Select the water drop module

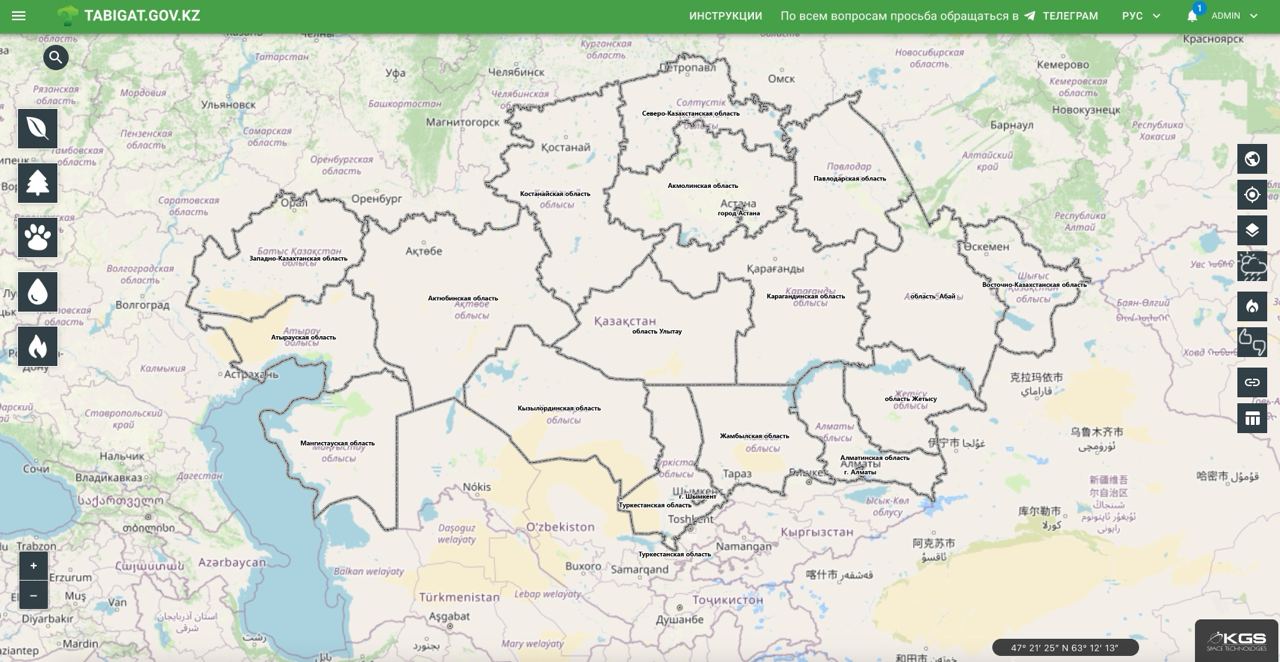click(x=38, y=292)
